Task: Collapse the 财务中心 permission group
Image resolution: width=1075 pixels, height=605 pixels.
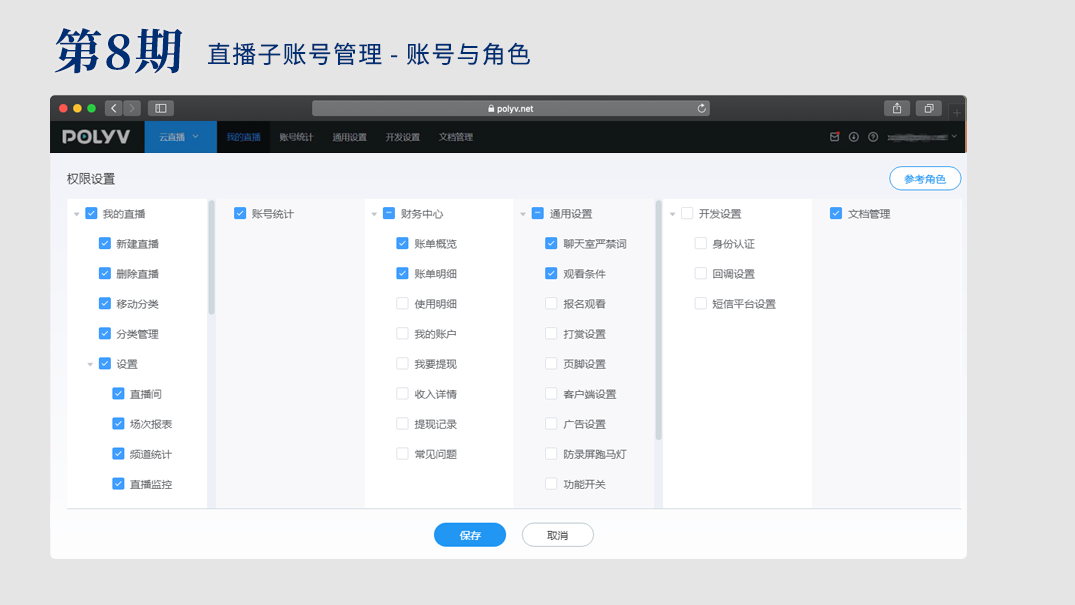Action: (375, 214)
